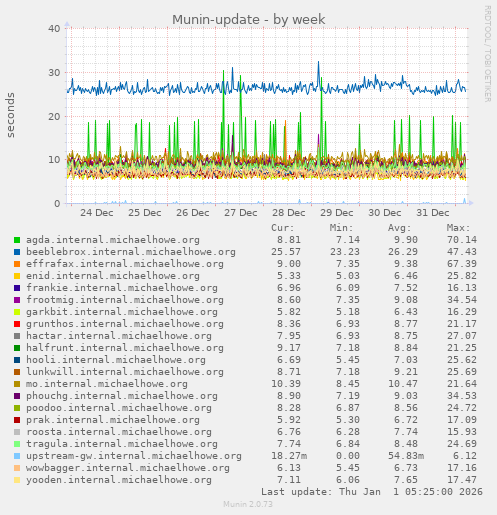The image size is (497, 515).
Task: Click beeblebrox max value 47.43
Action: [462, 252]
